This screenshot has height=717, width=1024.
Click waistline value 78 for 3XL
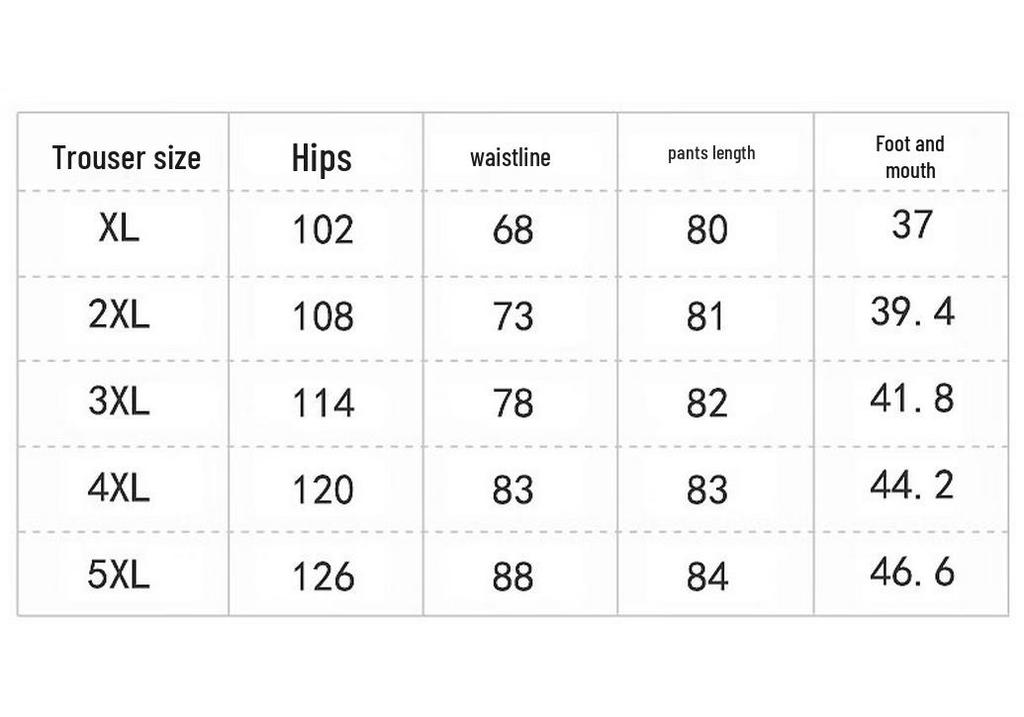point(513,403)
